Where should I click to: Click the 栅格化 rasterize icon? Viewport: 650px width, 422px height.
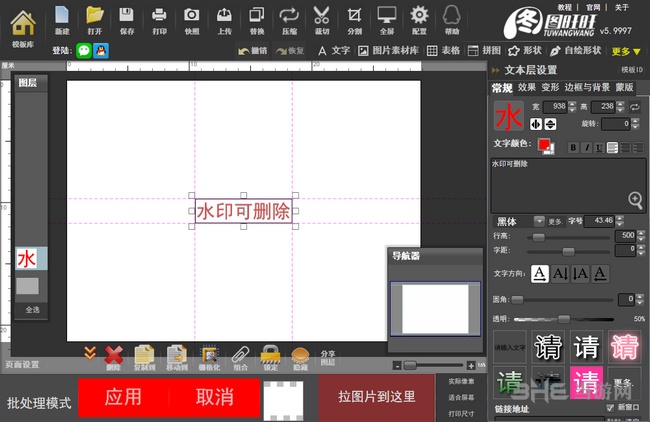tap(209, 358)
